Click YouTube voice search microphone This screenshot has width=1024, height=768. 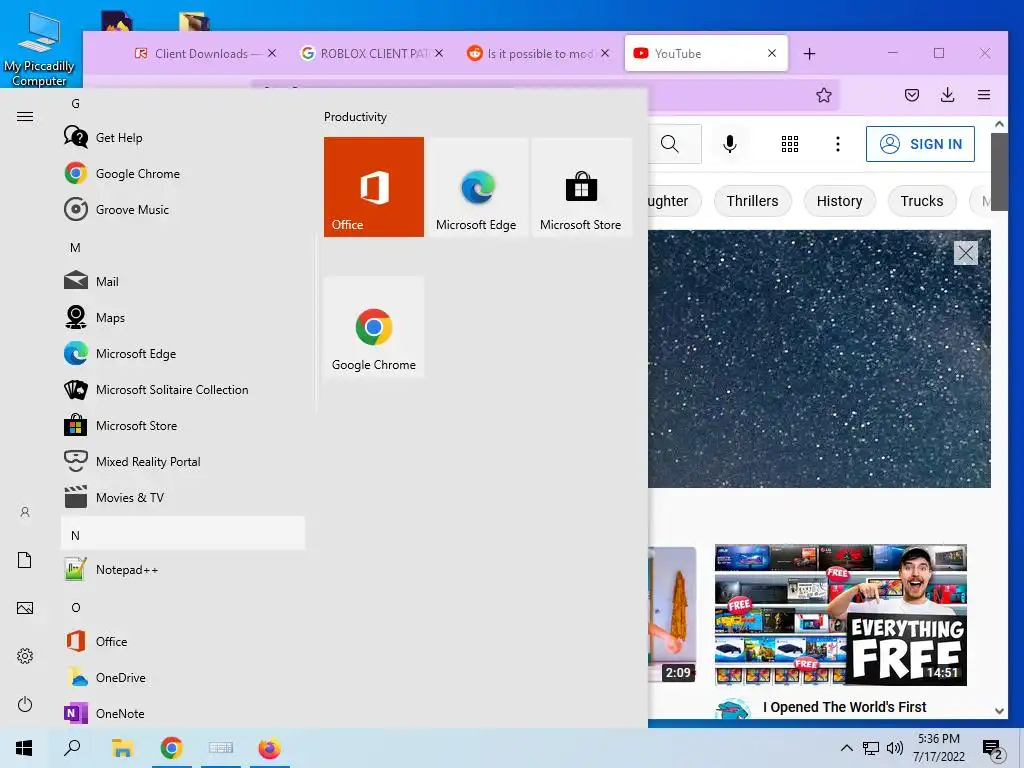coord(730,144)
